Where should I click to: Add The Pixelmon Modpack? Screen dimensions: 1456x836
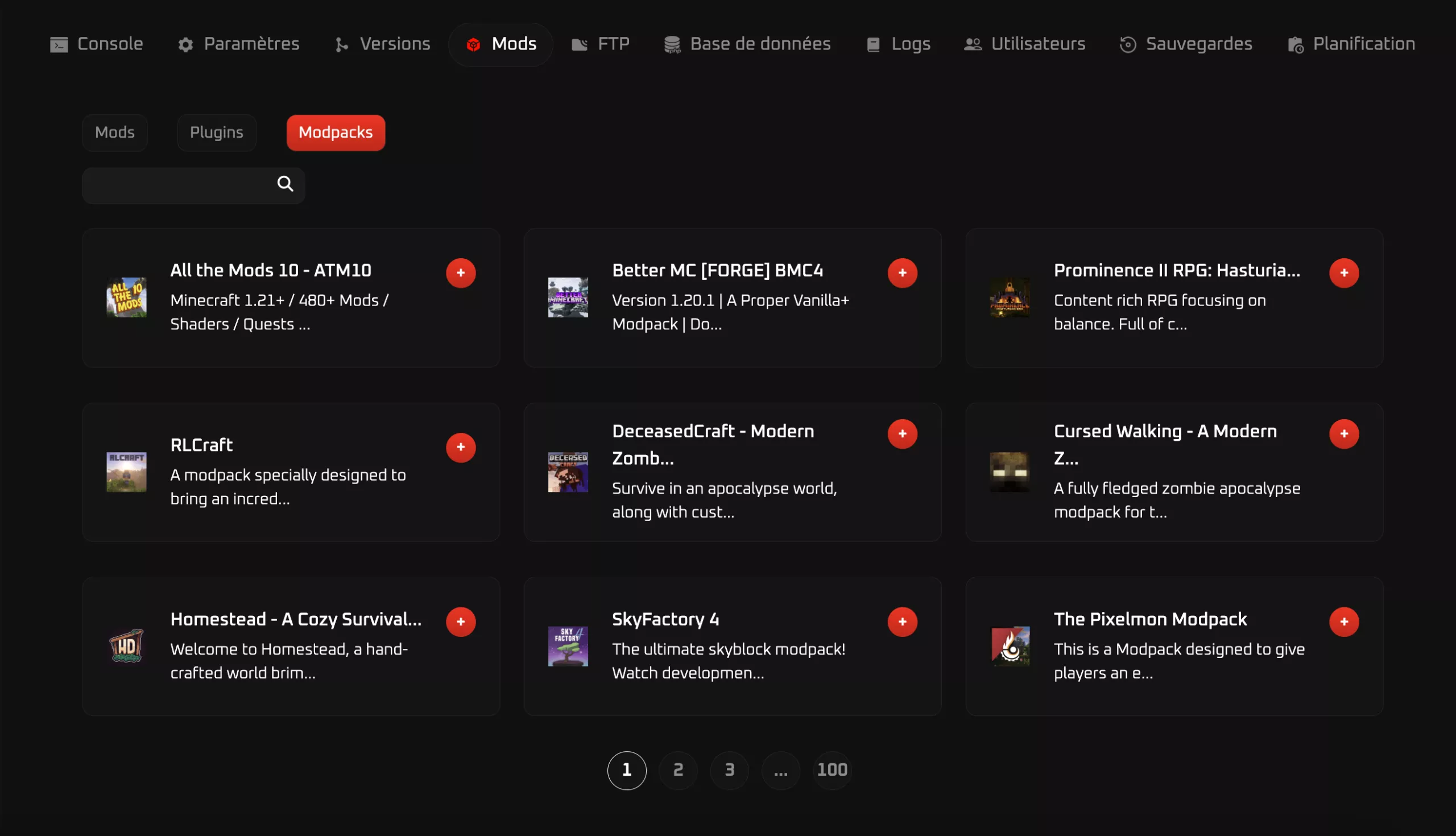pos(1344,622)
